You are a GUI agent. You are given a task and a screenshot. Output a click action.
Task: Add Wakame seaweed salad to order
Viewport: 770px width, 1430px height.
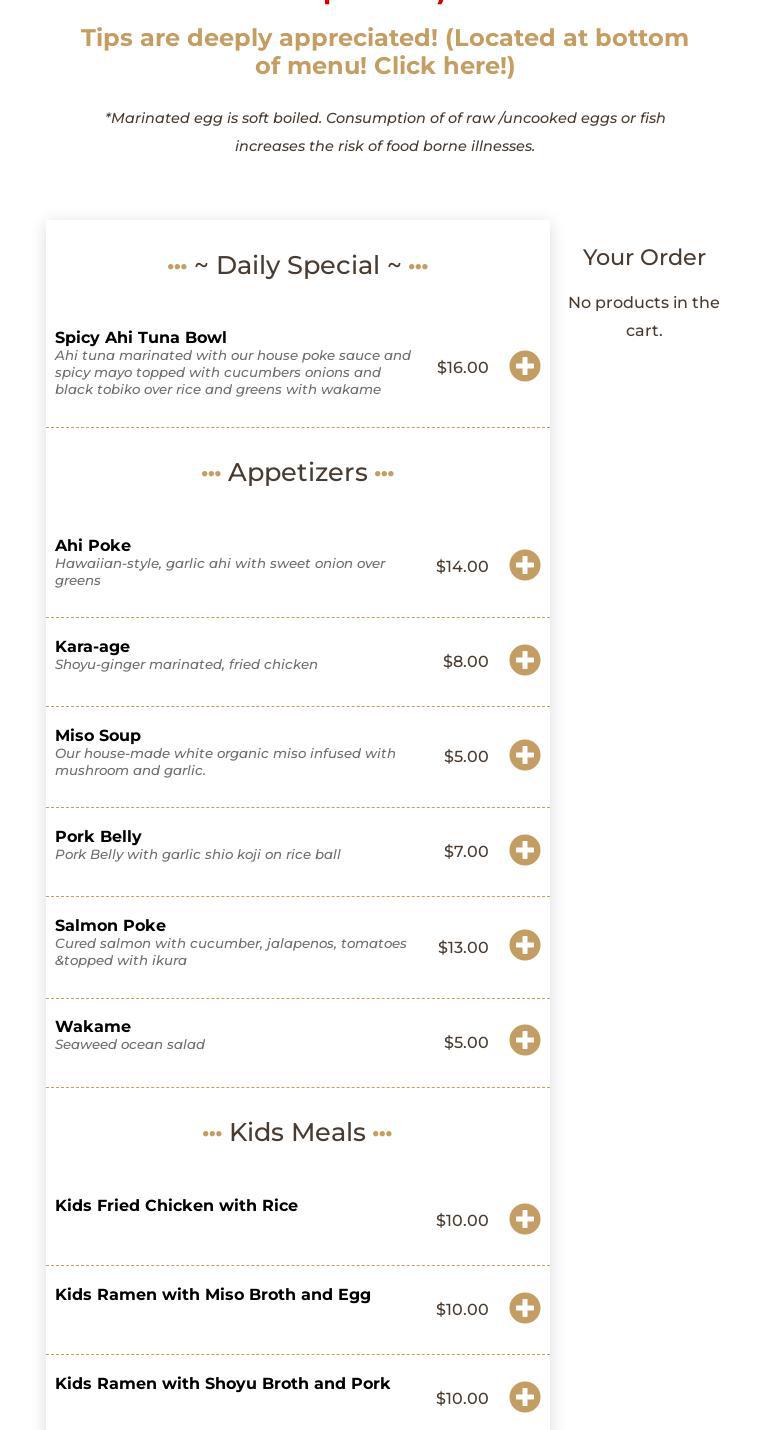click(x=525, y=1040)
